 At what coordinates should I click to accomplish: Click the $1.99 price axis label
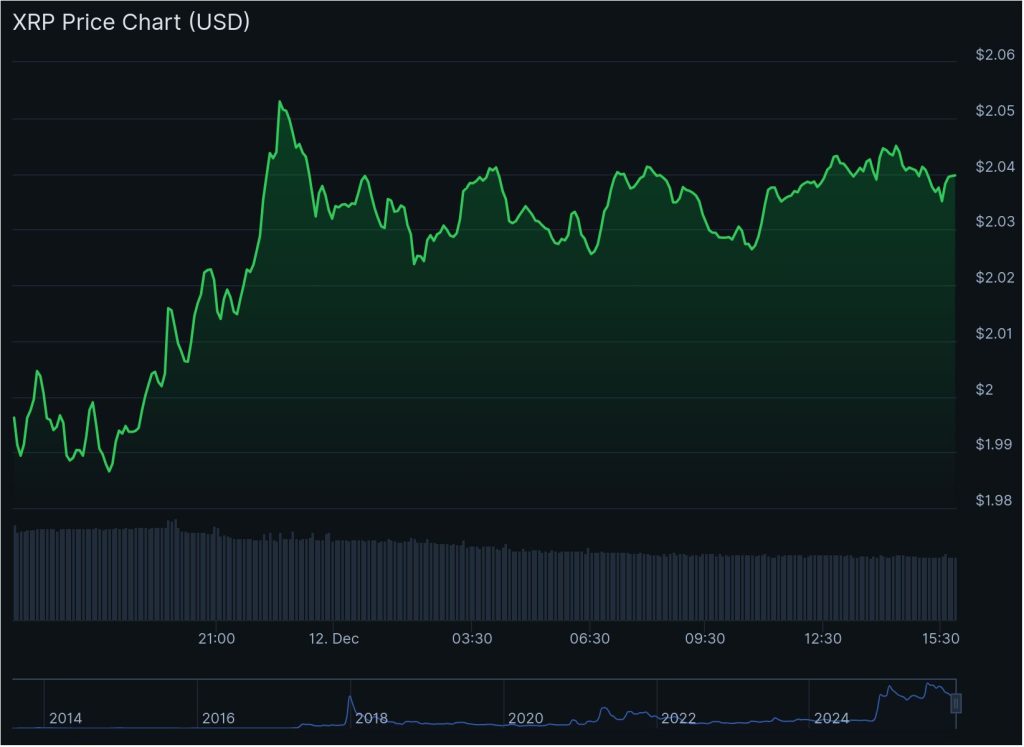pyautogui.click(x=993, y=445)
